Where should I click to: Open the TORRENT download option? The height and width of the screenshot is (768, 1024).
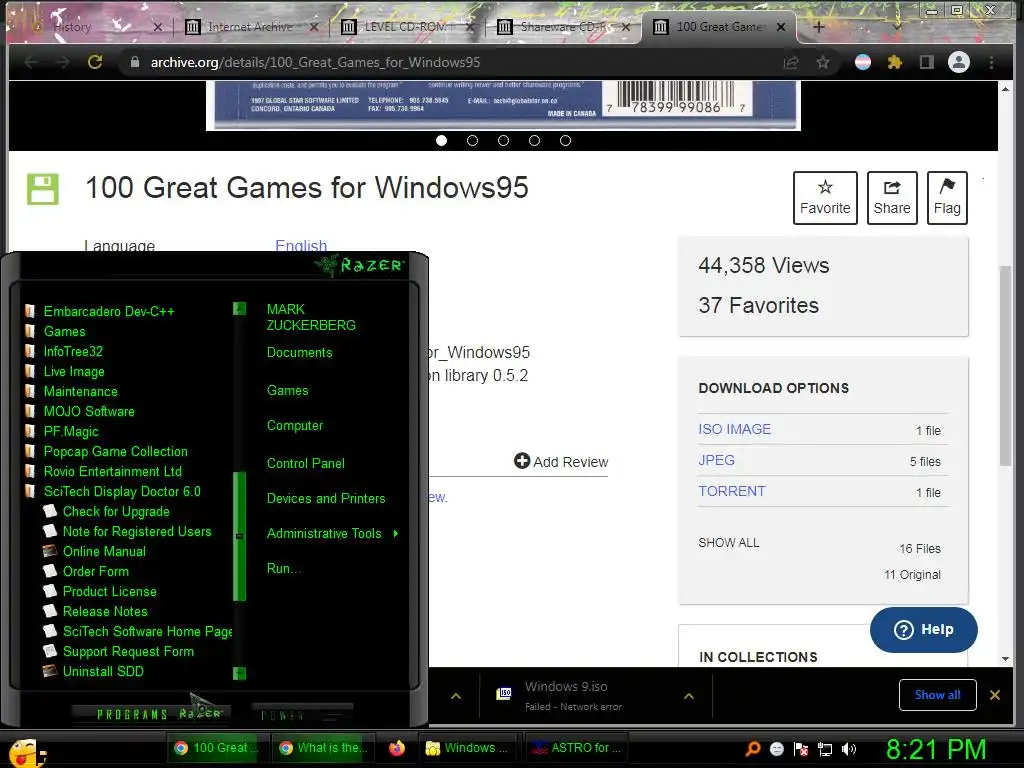[x=731, y=491]
